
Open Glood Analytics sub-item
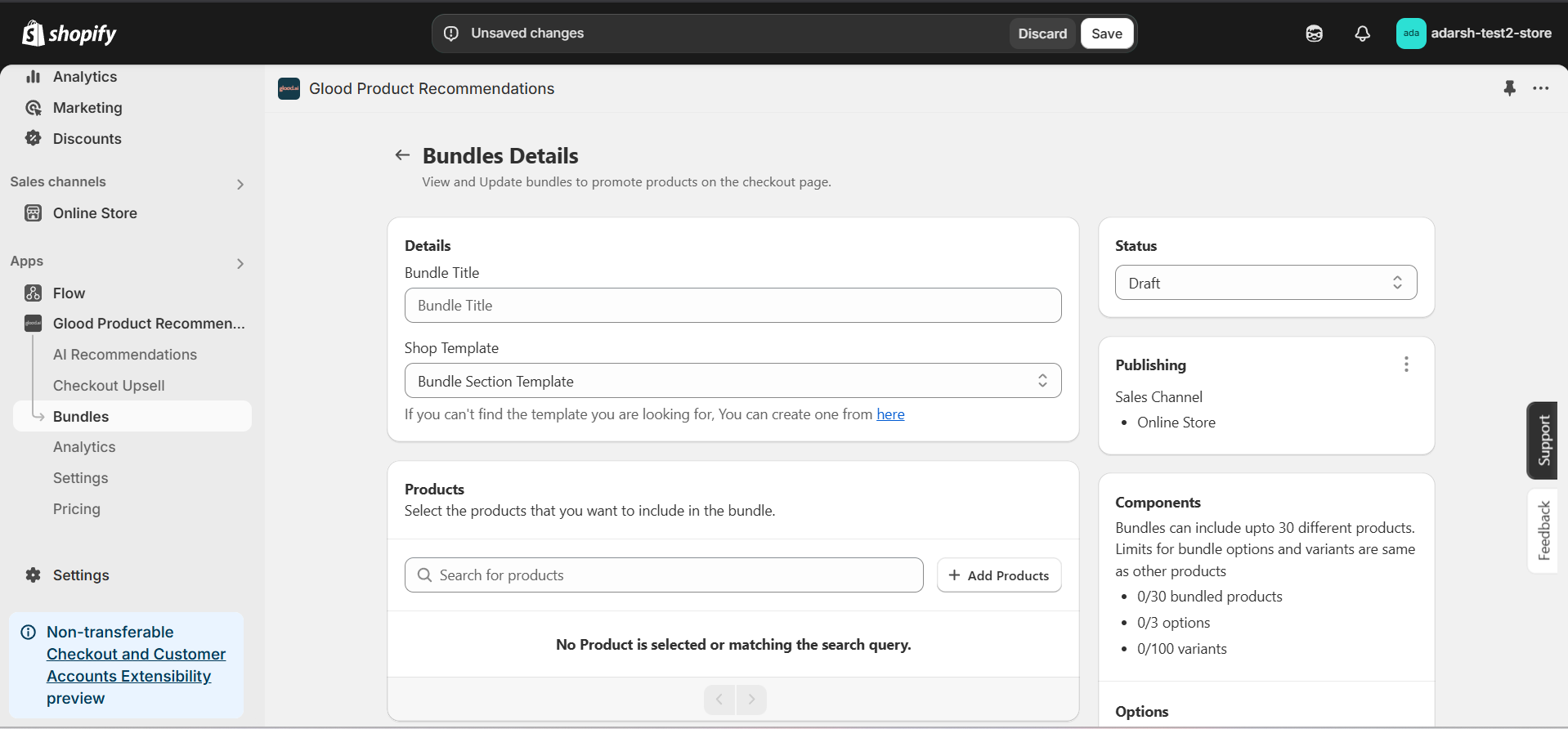point(84,447)
